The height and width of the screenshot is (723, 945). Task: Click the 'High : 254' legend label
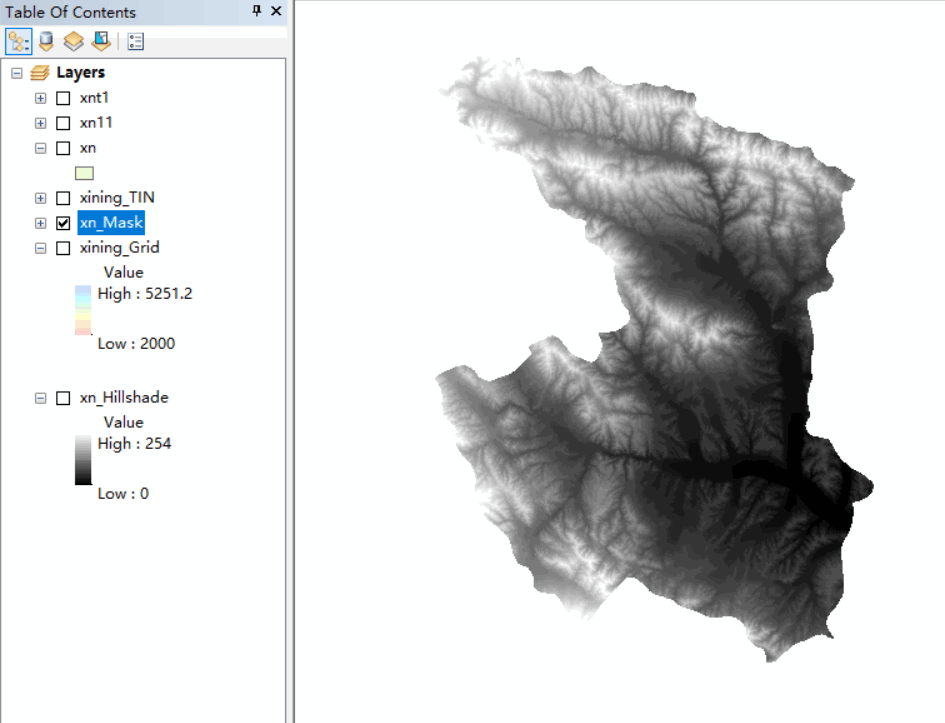tap(134, 443)
